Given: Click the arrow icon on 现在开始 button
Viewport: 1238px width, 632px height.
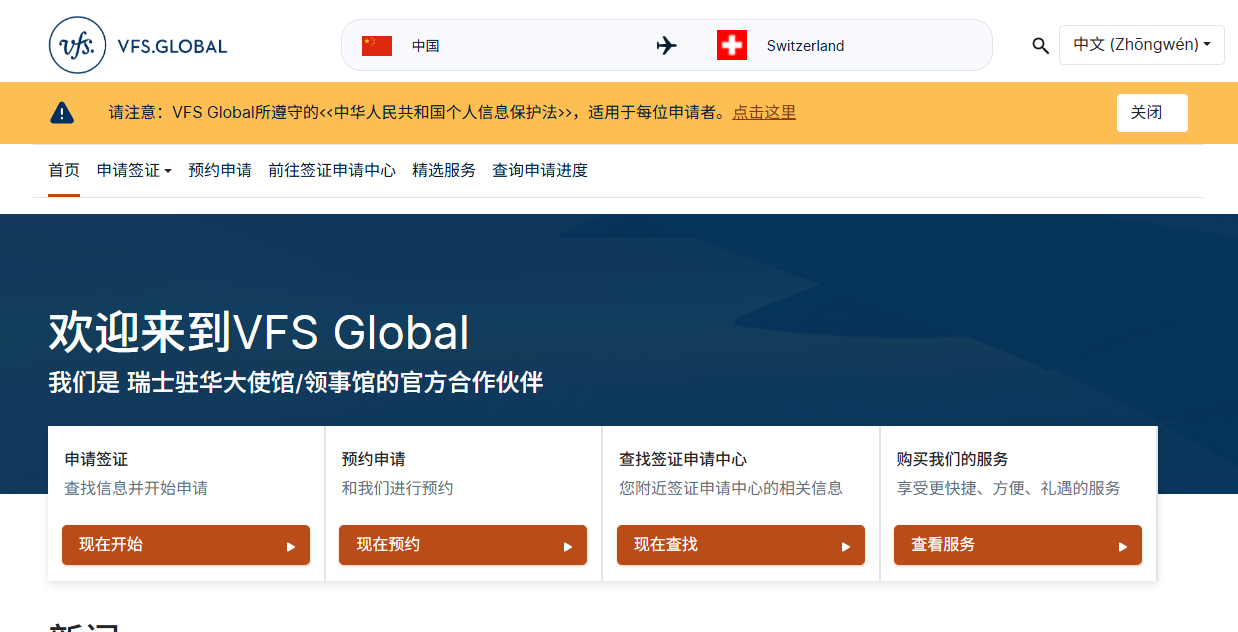Looking at the screenshot, I should pyautogui.click(x=291, y=546).
